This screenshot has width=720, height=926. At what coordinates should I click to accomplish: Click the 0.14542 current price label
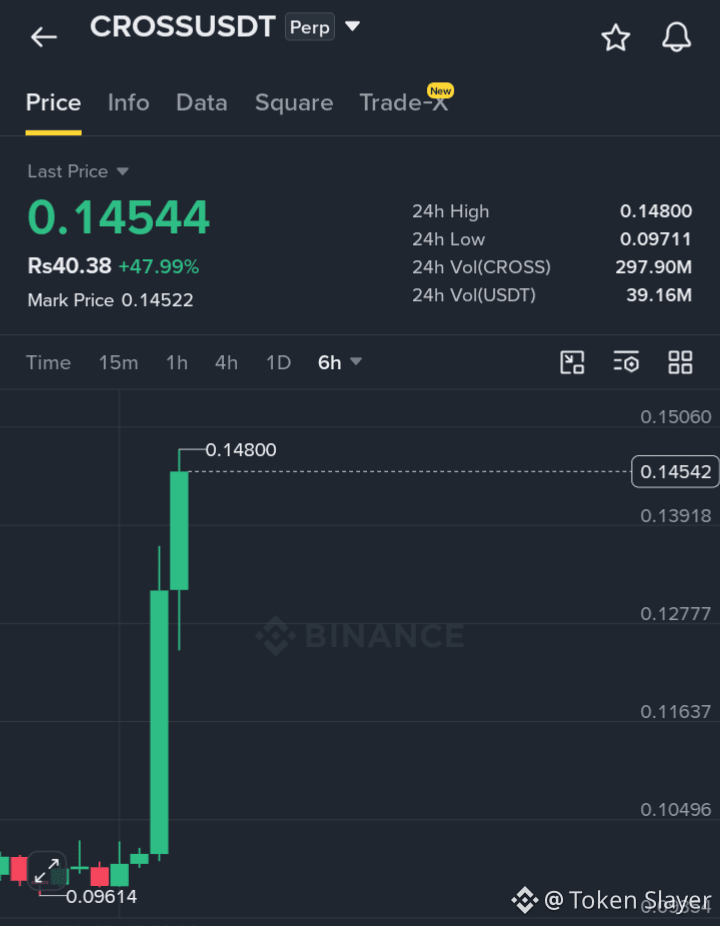click(675, 471)
